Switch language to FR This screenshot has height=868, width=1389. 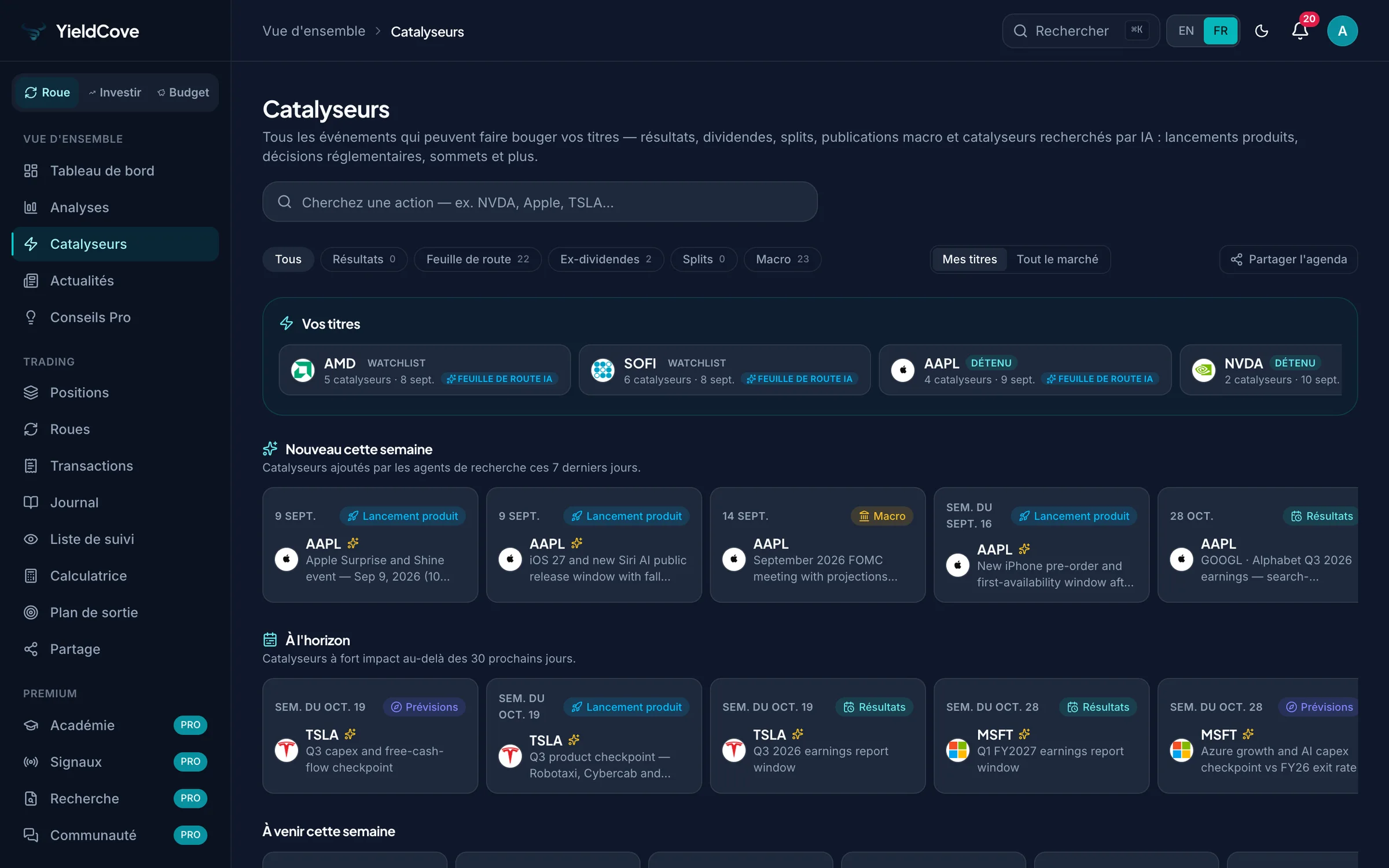click(1220, 31)
